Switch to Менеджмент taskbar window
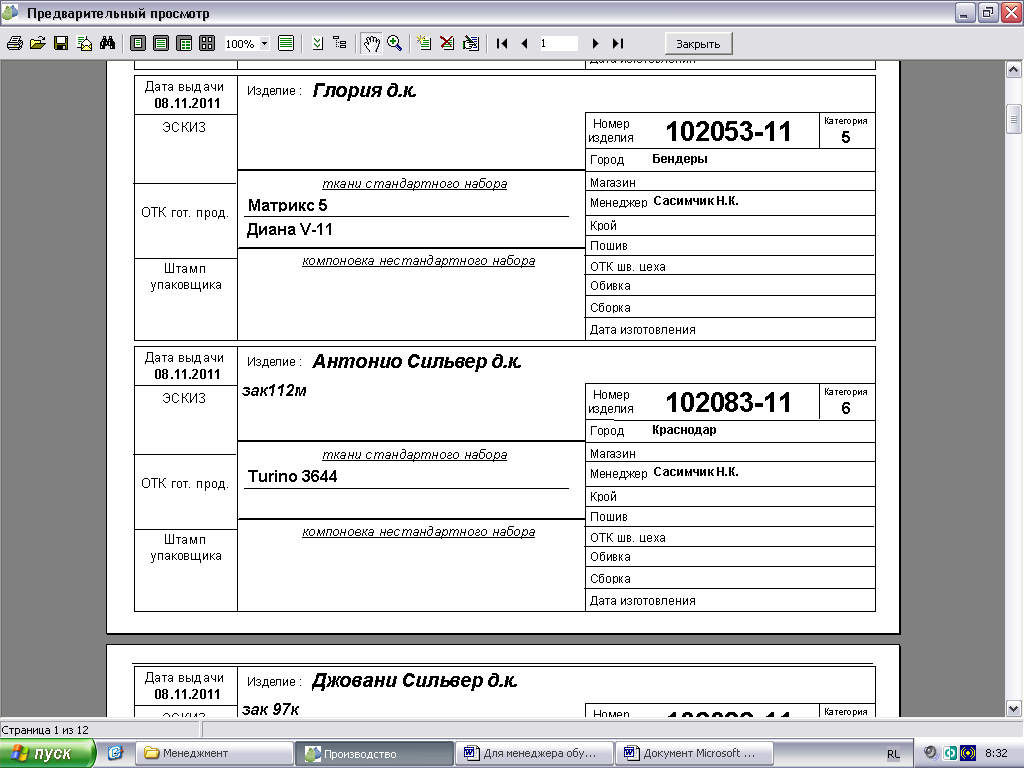 [214, 753]
